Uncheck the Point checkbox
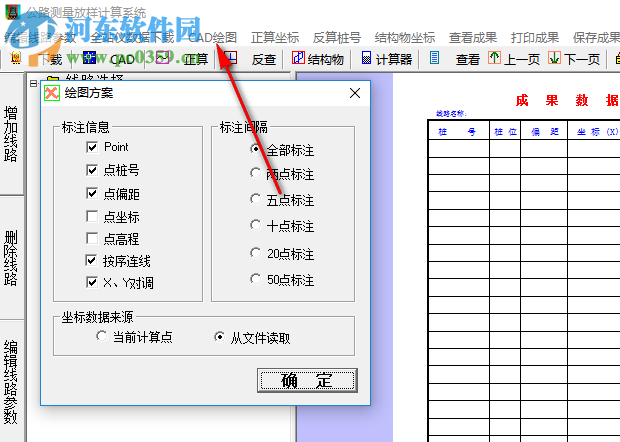The width and height of the screenshot is (620, 442). 92,147
